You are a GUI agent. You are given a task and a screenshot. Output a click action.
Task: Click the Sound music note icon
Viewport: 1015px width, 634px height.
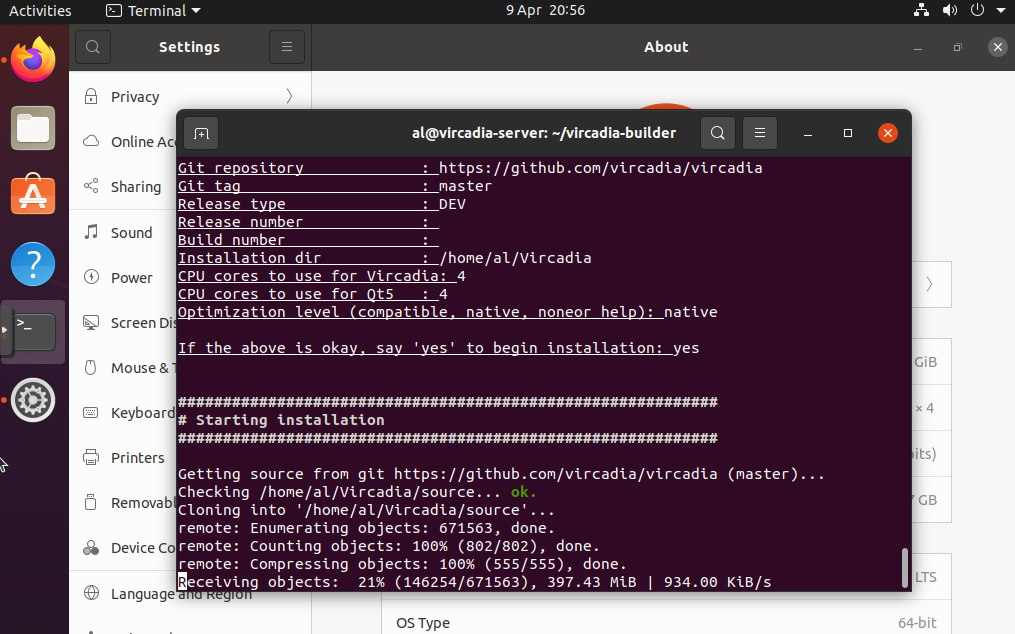tap(91, 232)
